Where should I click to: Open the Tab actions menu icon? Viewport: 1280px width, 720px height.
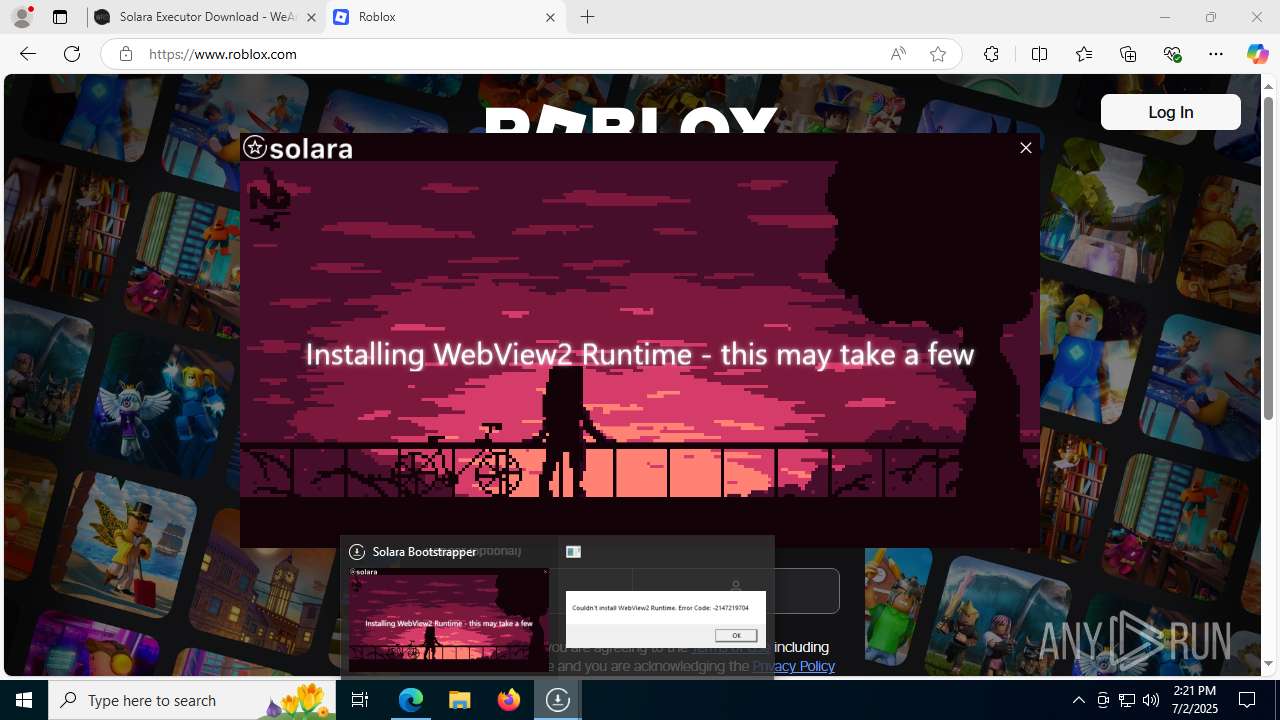[60, 17]
